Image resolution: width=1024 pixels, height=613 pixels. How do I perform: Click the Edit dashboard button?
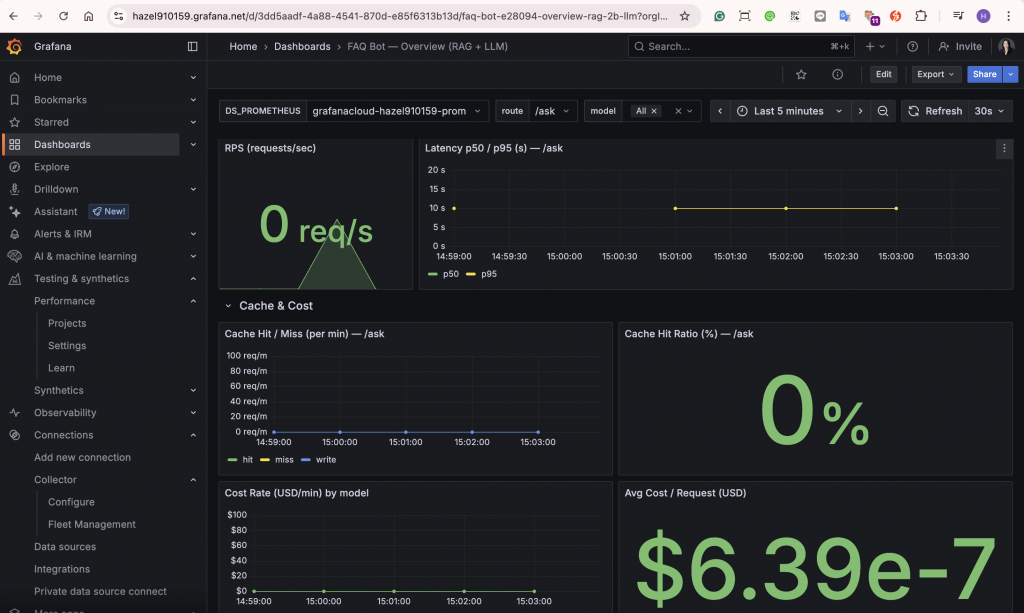[884, 74]
